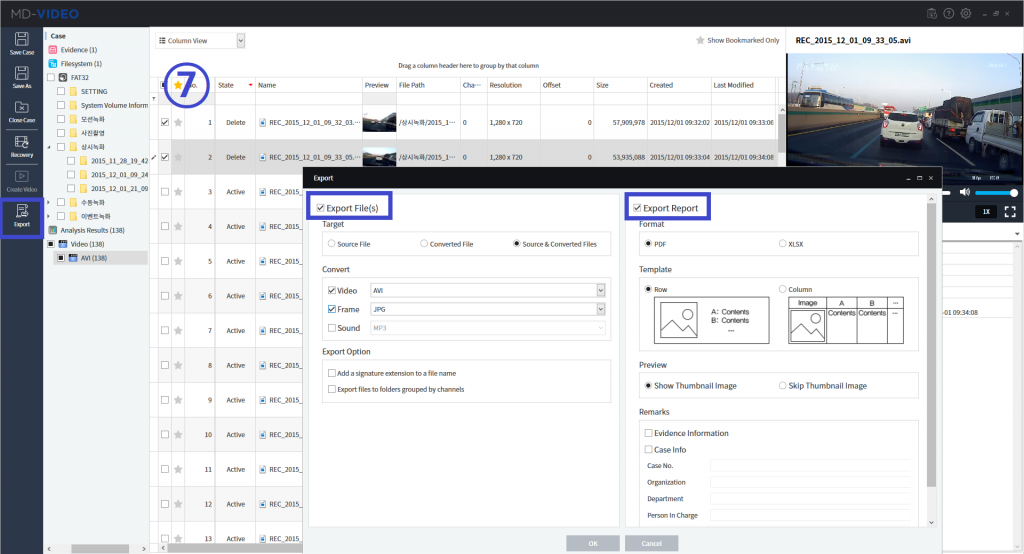Sort by Resolution column header

coord(513,85)
